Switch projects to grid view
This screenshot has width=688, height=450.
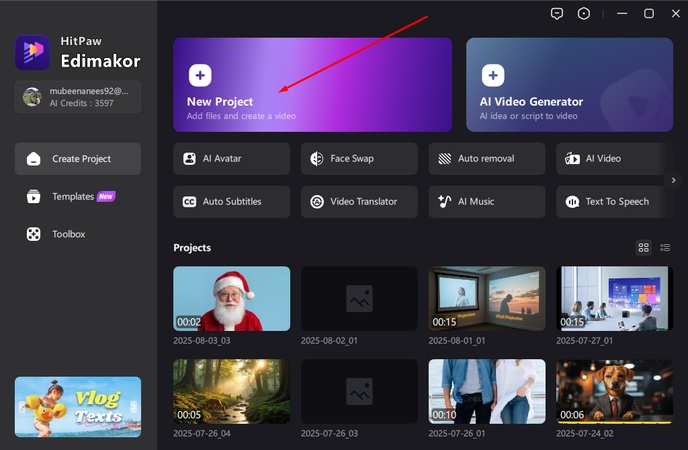point(643,248)
